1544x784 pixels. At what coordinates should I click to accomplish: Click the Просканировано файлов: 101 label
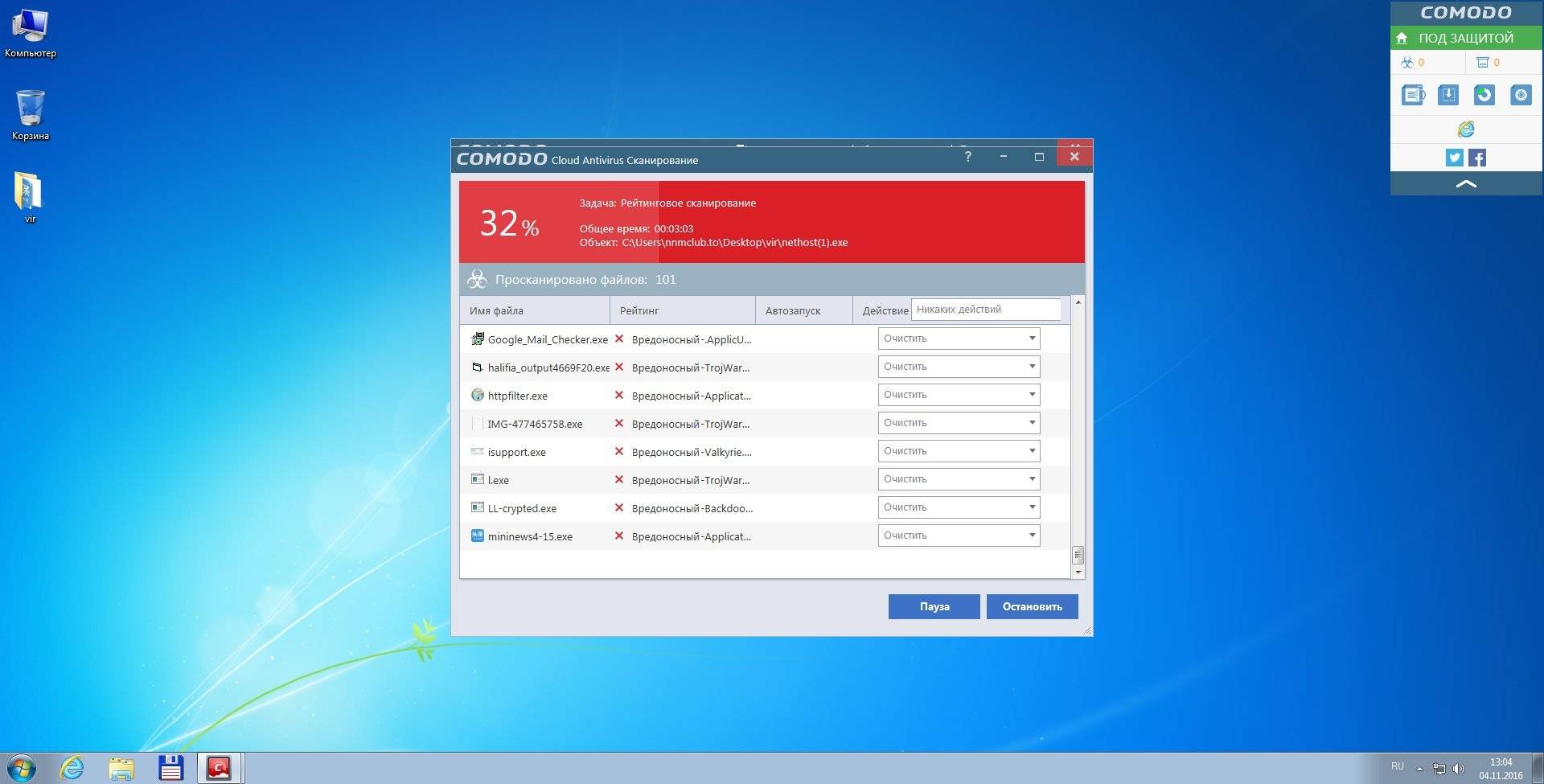[x=585, y=280]
